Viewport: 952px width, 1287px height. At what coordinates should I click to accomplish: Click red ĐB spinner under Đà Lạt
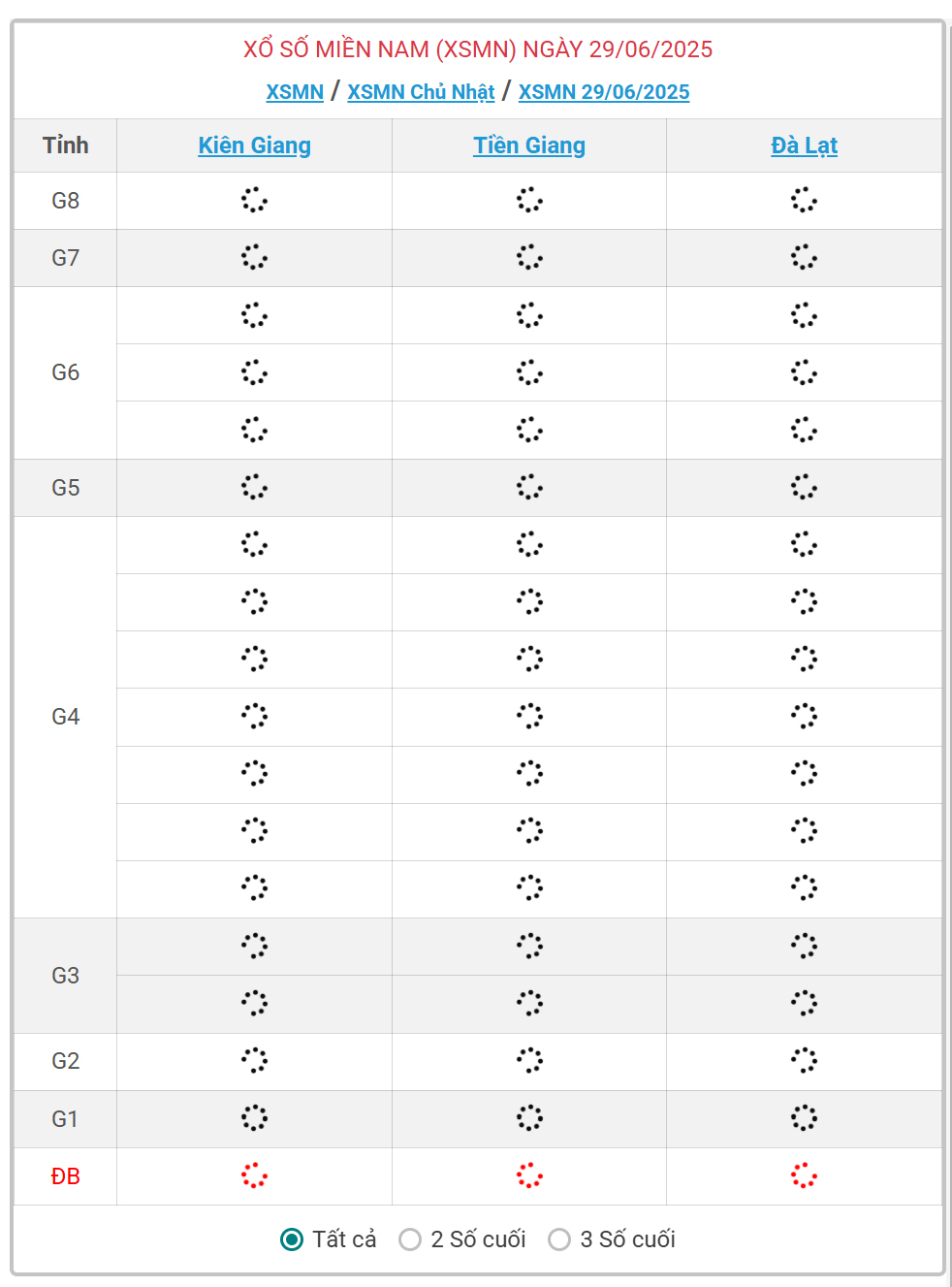point(804,1175)
